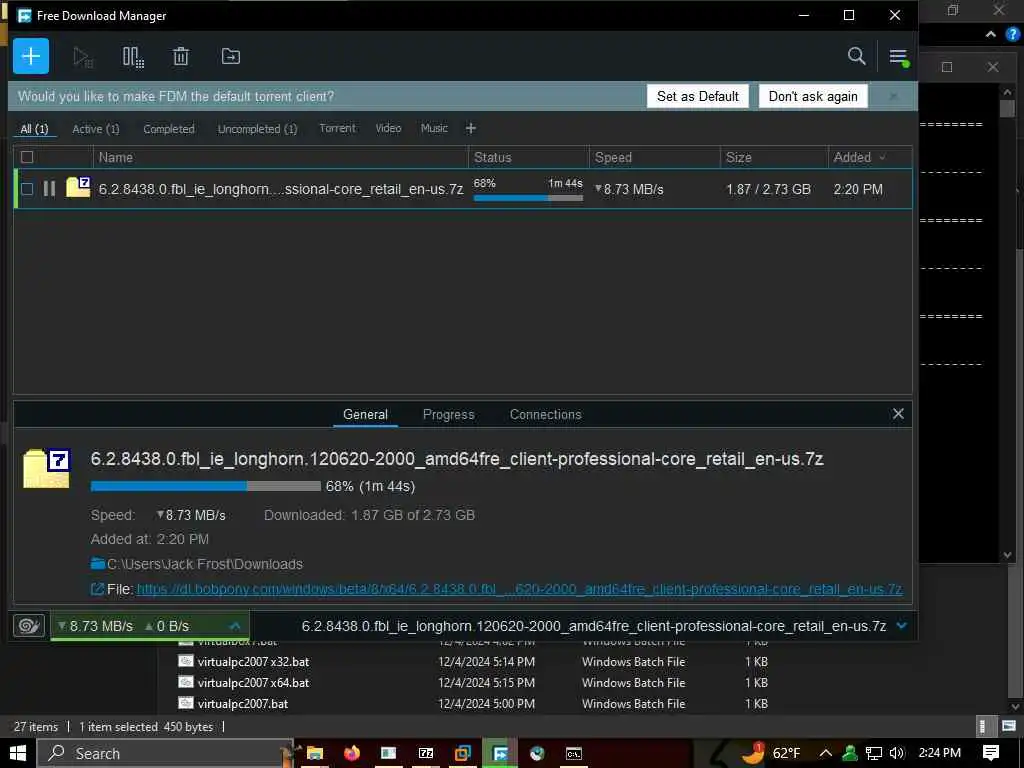Viewport: 1024px width, 768px height.
Task: Select virtualpc2007 x64.bat in Explorer
Action: coord(253,682)
